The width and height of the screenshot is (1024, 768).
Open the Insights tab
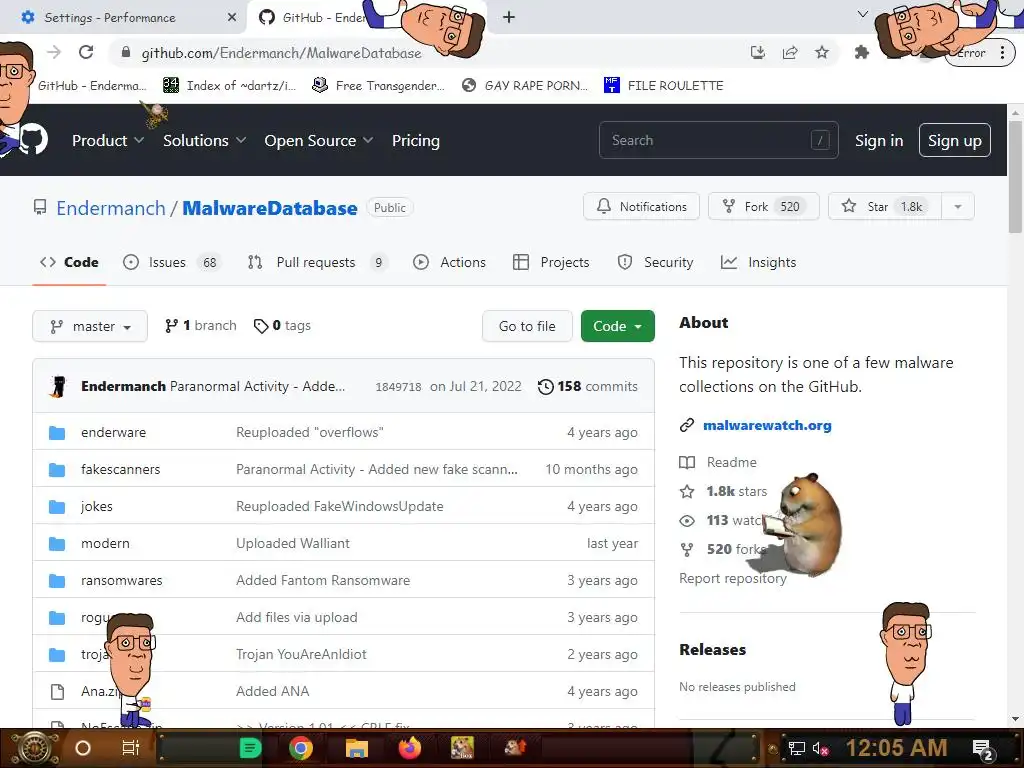pos(758,262)
